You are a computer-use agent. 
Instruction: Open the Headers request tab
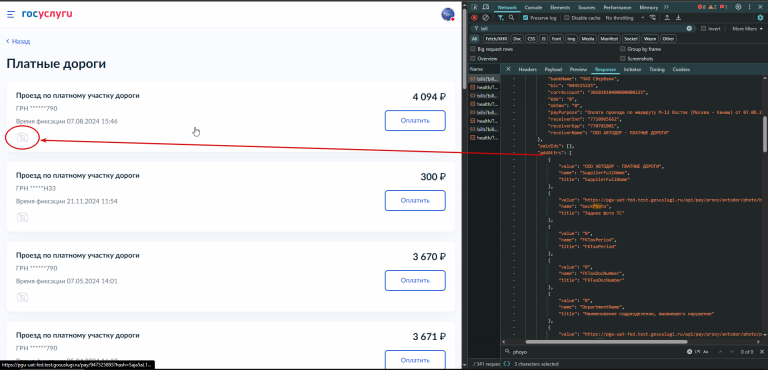[528, 70]
